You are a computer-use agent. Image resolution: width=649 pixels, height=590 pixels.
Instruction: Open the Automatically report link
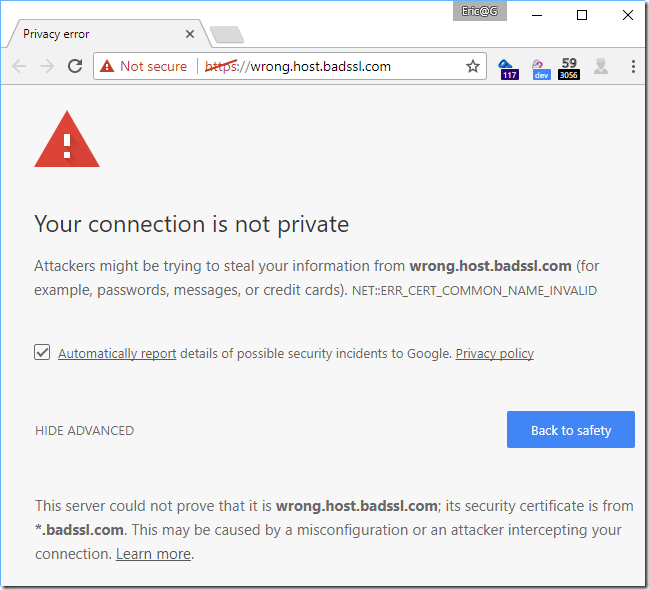point(117,353)
